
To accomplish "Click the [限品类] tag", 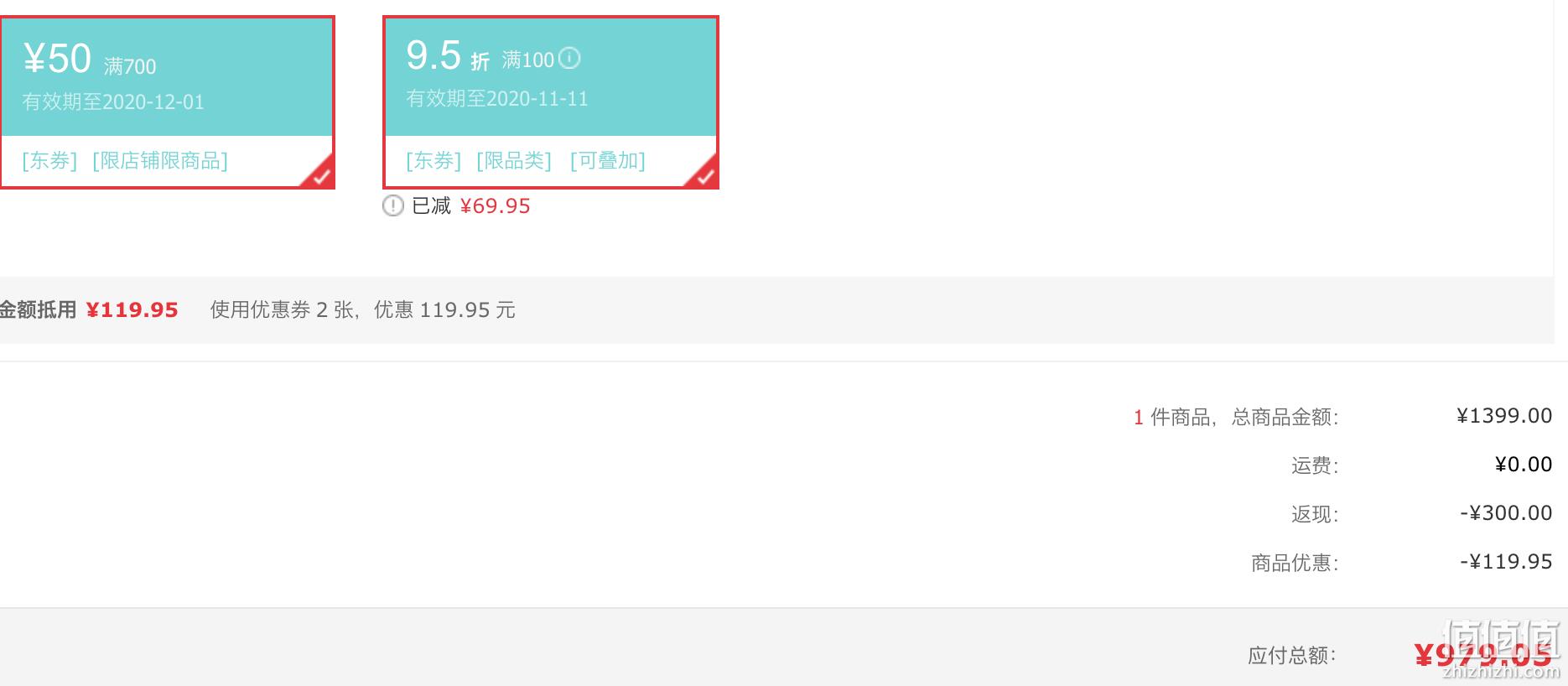I will coord(514,160).
